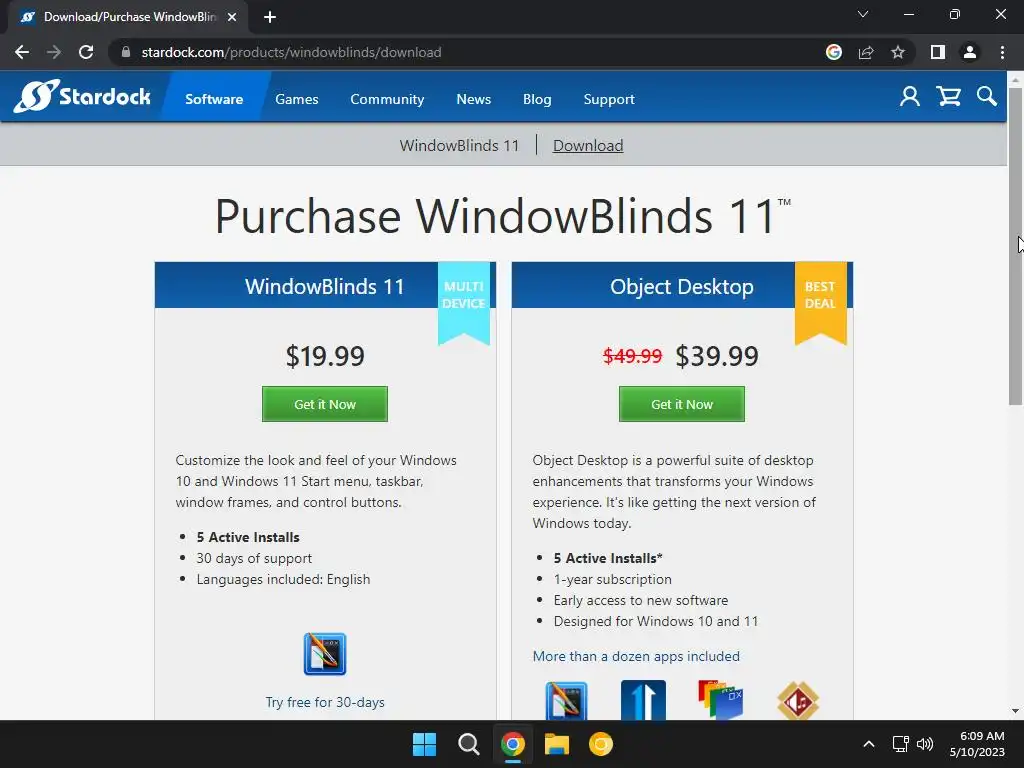
Task: Click the Download sub-navigation link
Action: point(588,145)
